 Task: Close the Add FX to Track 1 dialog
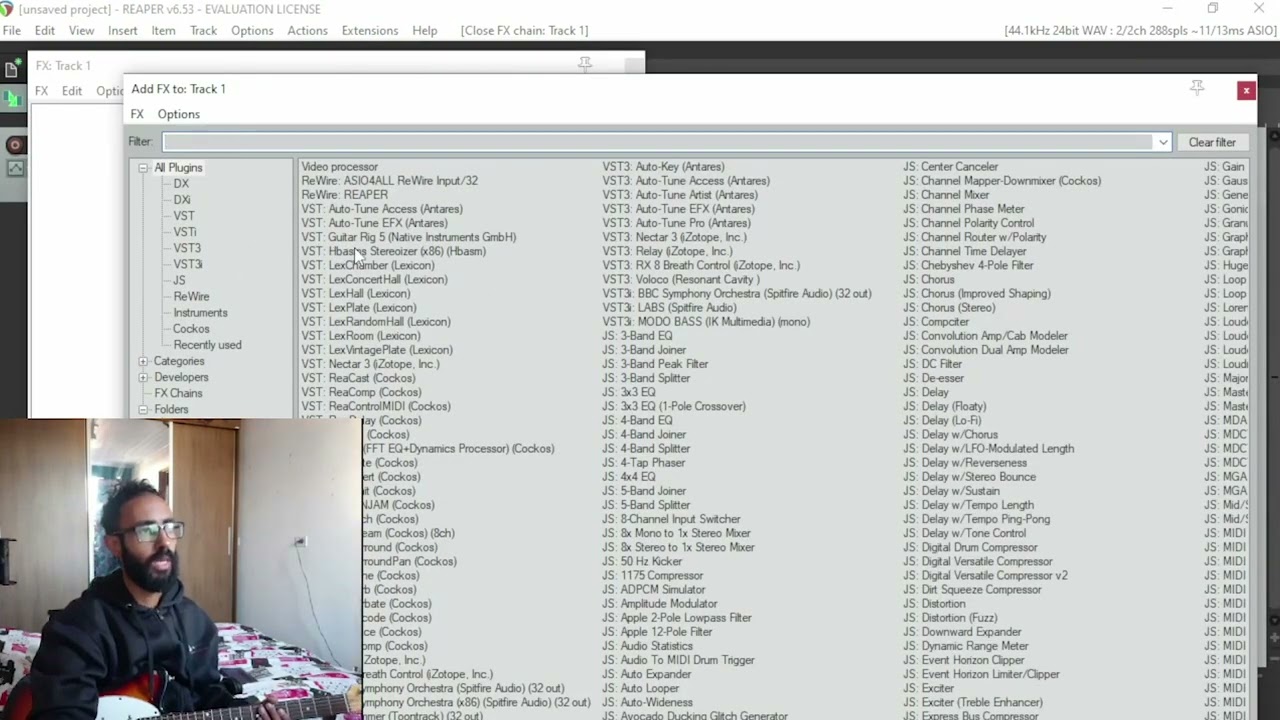[1246, 90]
